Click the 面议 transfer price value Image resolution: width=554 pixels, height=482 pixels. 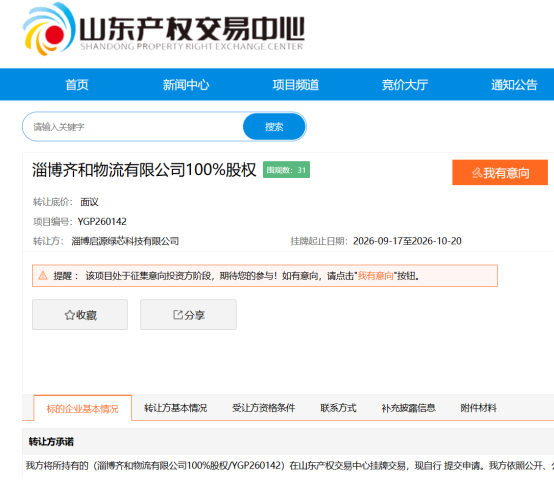tap(89, 202)
